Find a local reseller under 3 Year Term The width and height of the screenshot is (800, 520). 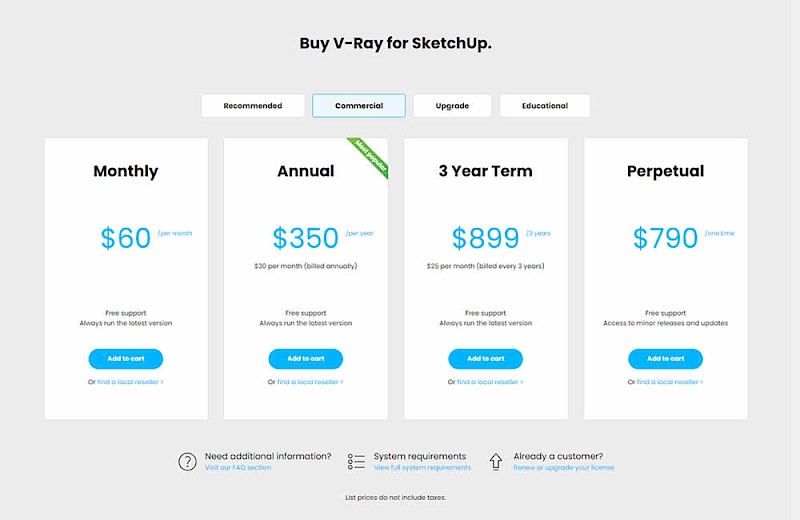coord(490,382)
